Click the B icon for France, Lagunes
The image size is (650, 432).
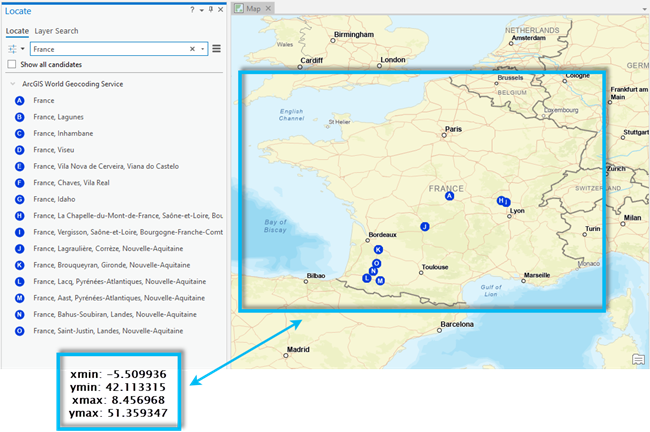coord(19,117)
